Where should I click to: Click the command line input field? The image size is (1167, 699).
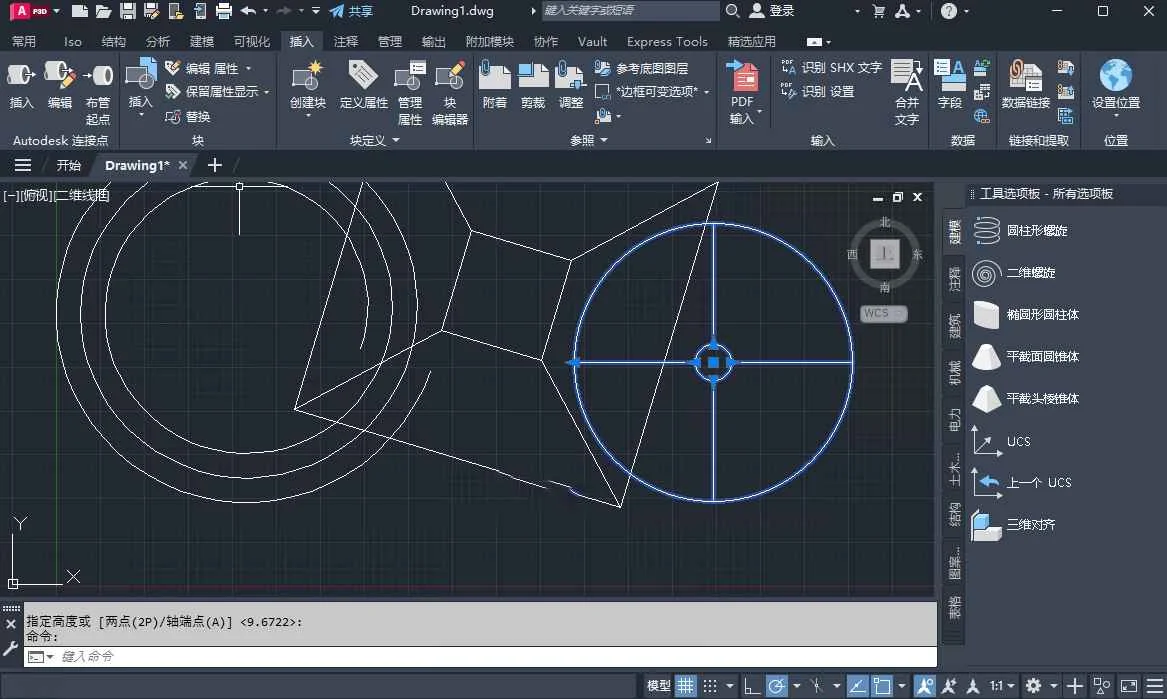[480, 657]
